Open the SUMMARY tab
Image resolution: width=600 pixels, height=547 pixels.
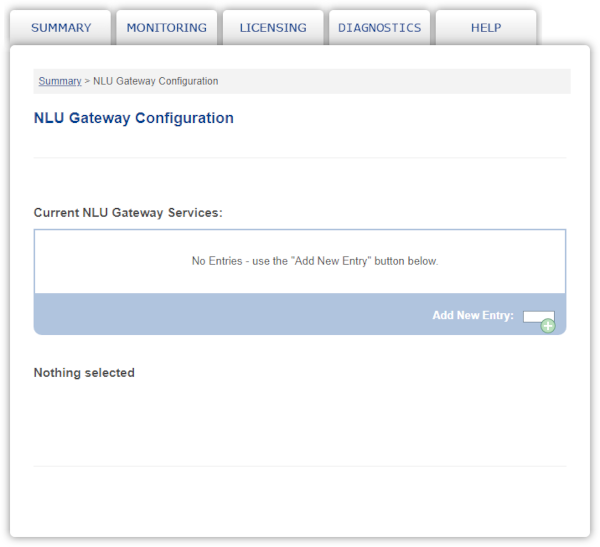(61, 28)
